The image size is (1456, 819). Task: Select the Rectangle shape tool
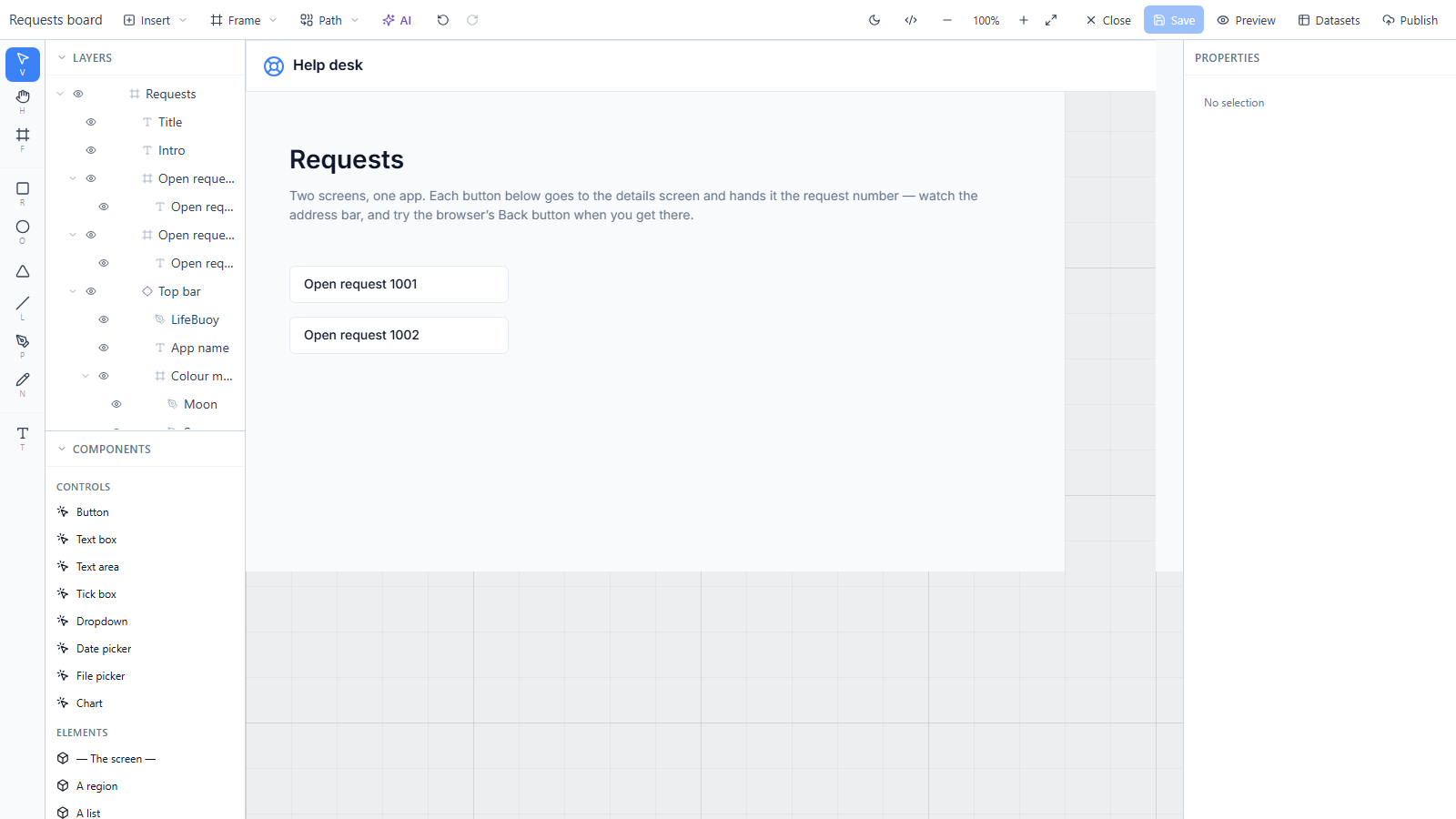(x=23, y=193)
